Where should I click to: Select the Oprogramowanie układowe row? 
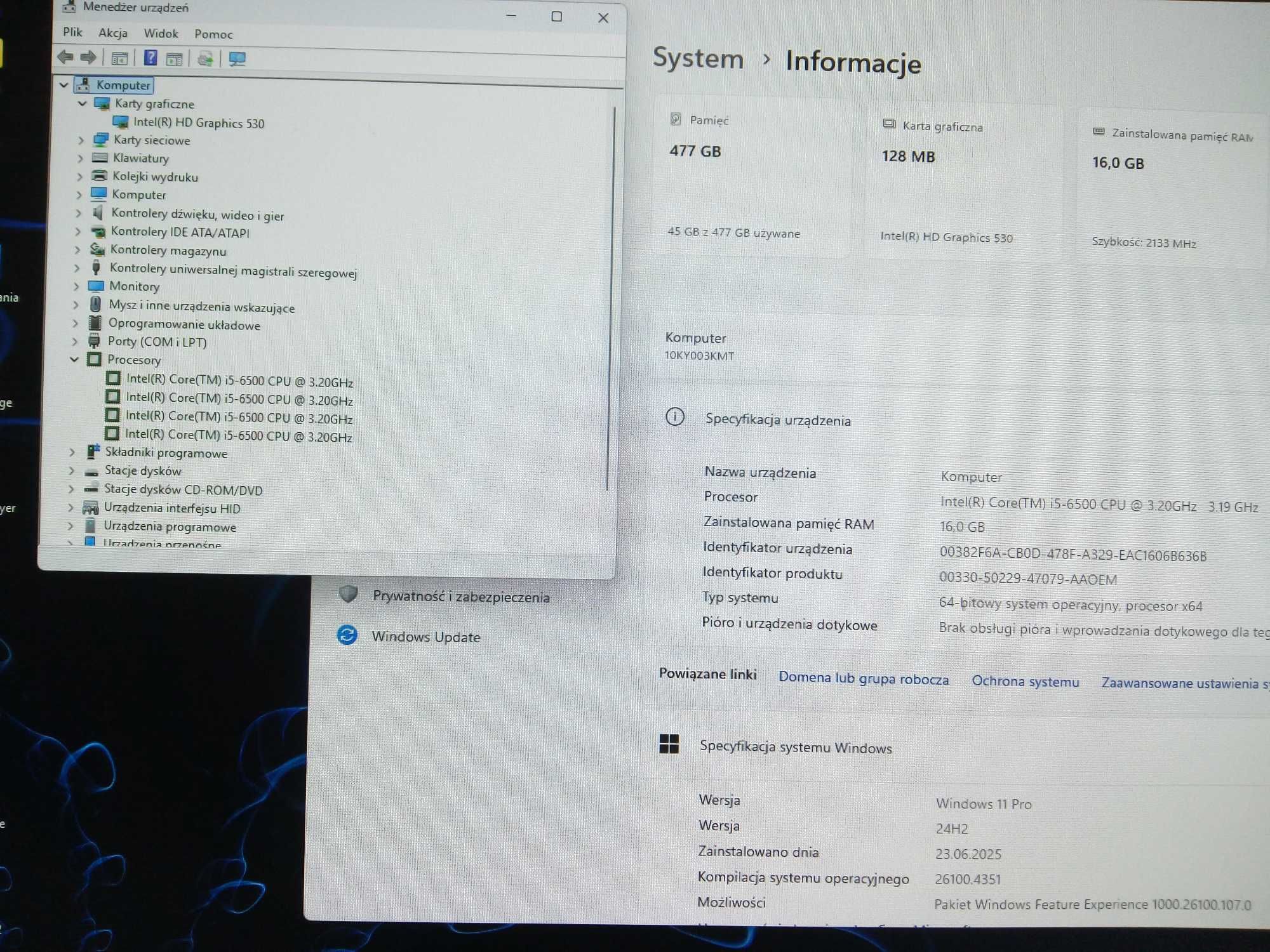(x=184, y=324)
